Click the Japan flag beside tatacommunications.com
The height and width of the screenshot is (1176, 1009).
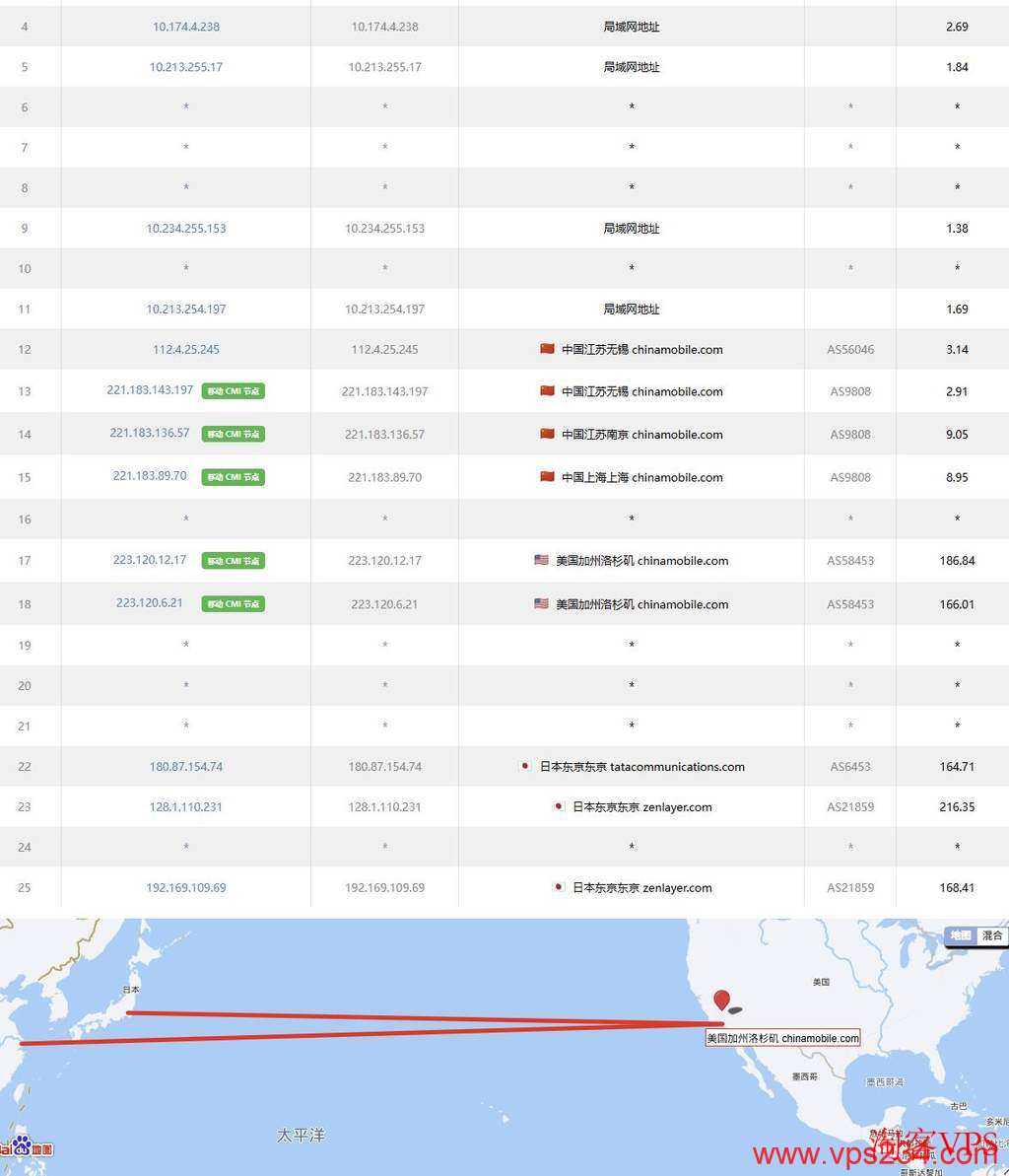point(525,766)
